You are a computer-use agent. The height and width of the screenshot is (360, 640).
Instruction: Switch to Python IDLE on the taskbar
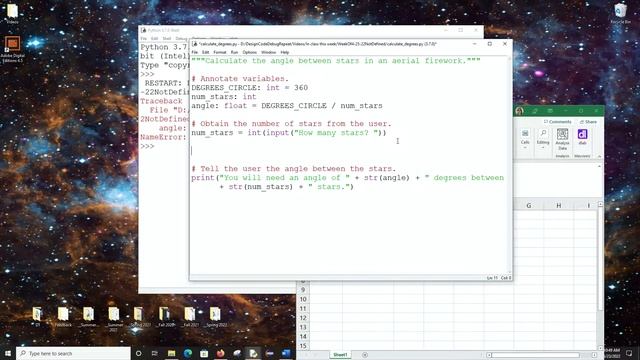tap(253, 353)
